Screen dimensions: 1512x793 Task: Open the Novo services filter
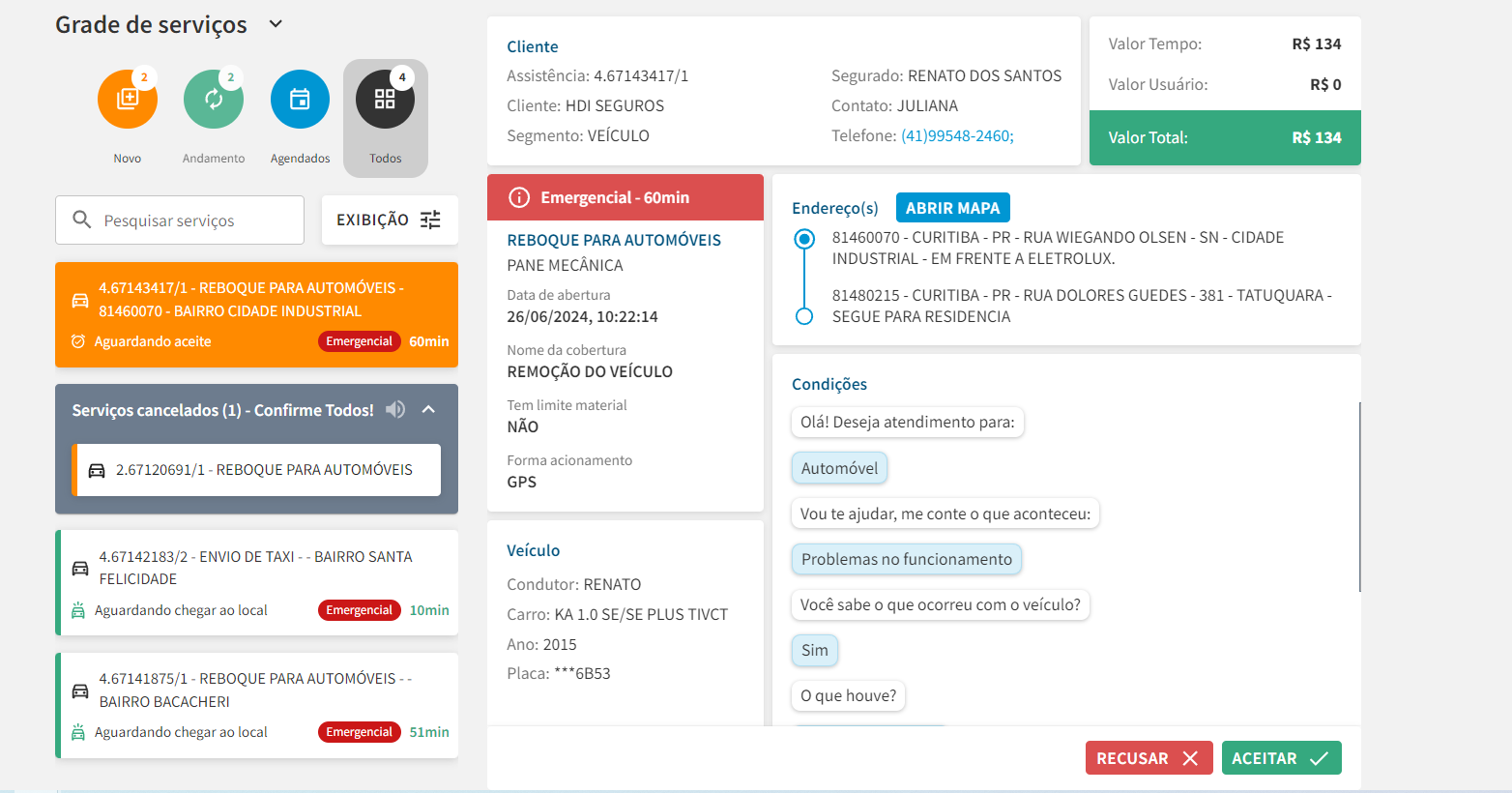coord(127,100)
